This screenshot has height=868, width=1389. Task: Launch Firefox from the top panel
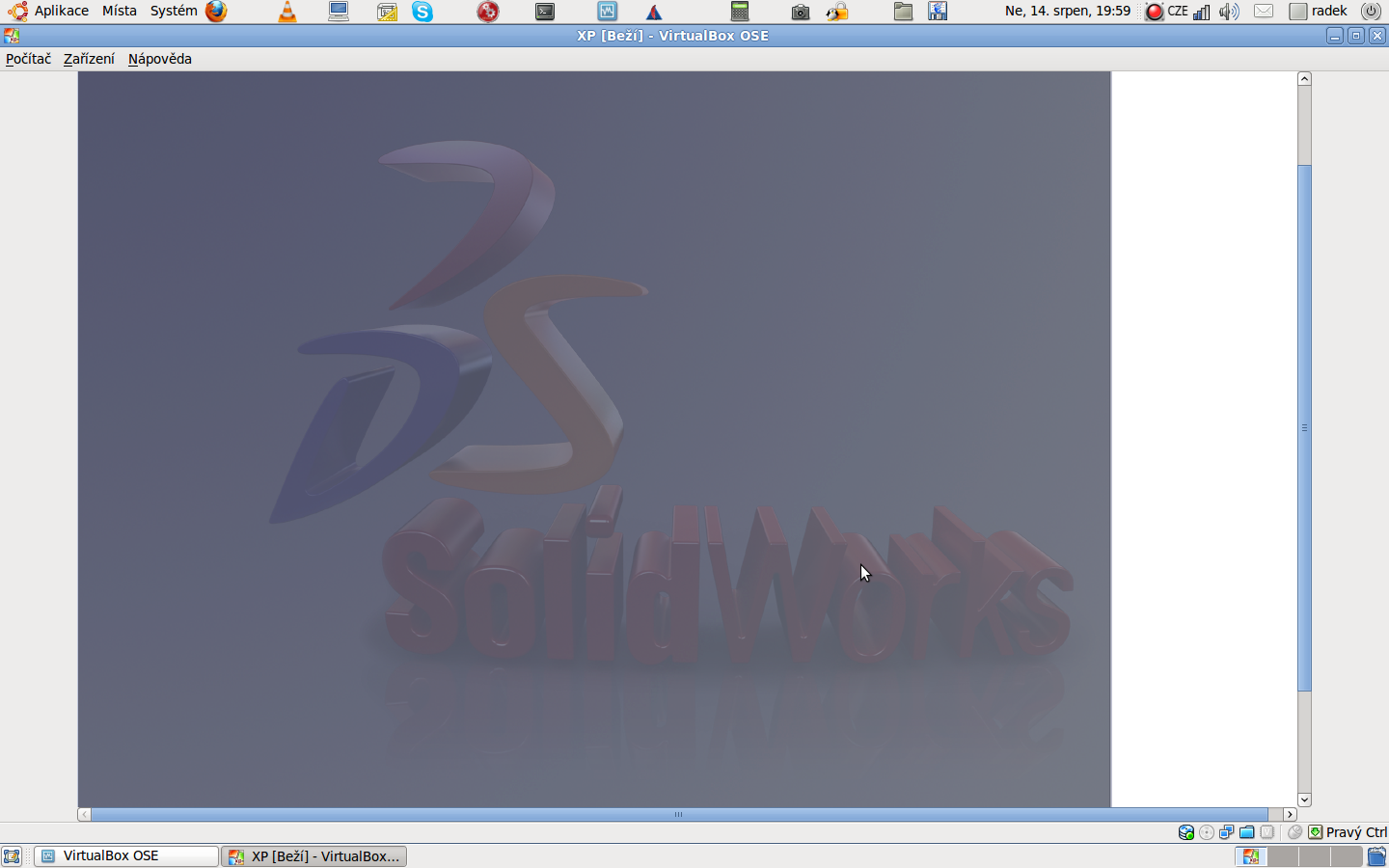click(216, 12)
